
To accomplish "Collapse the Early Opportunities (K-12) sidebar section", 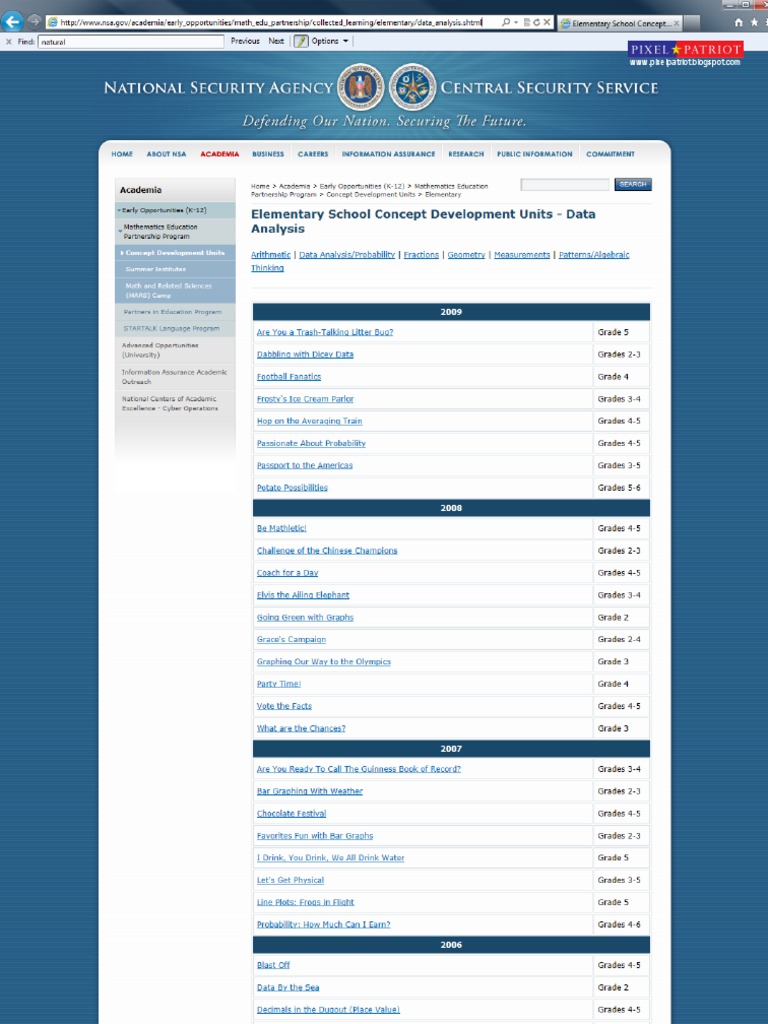I will coord(175,210).
